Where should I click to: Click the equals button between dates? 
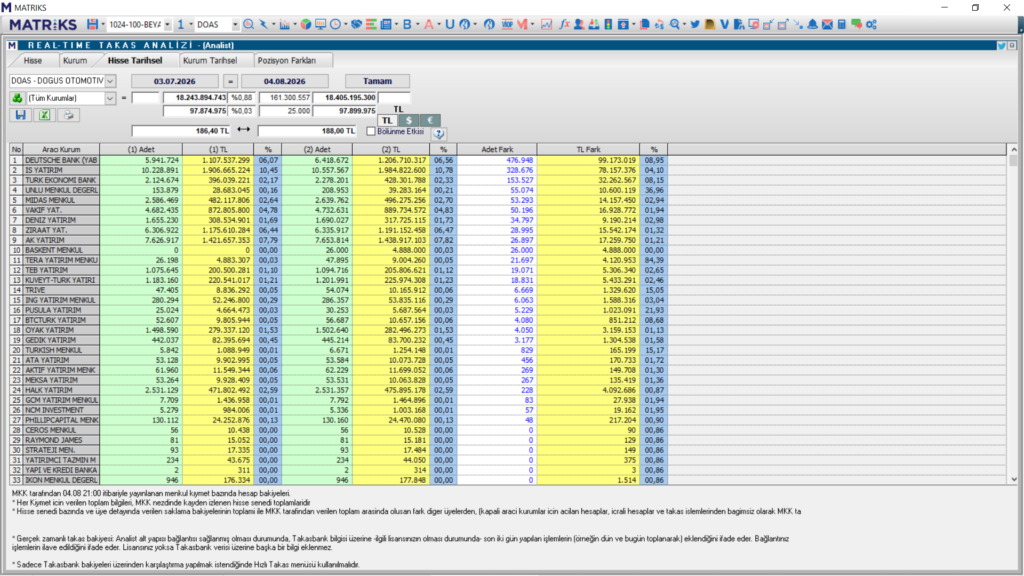230,81
